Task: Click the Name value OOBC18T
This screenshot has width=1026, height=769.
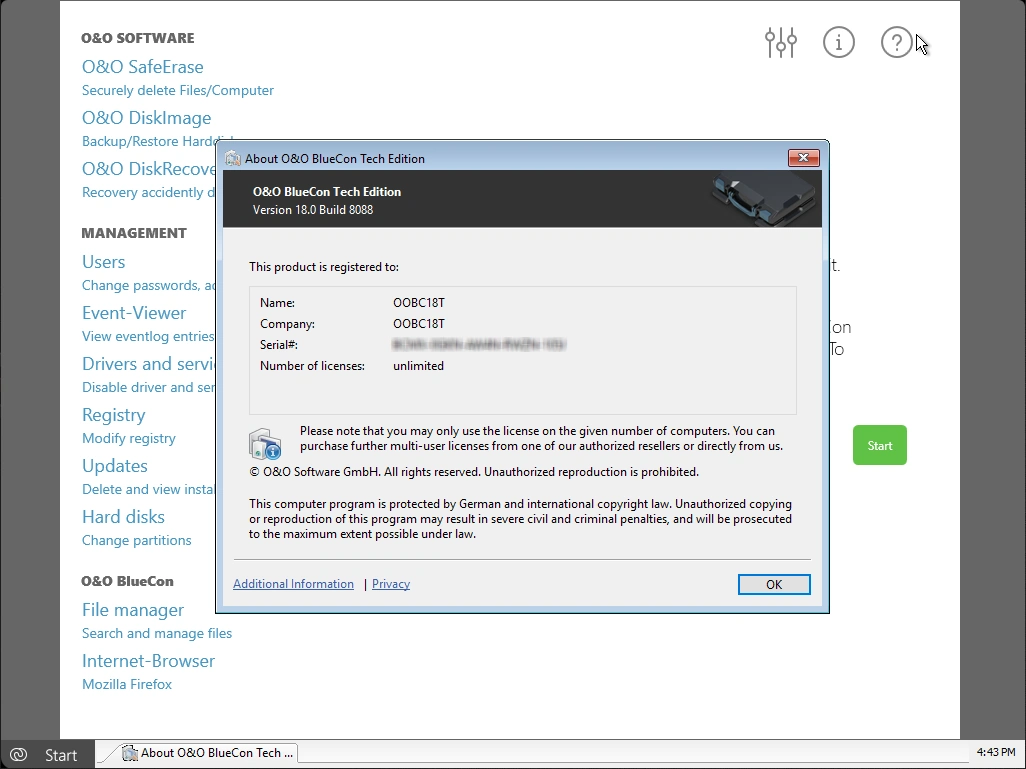Action: [x=419, y=303]
